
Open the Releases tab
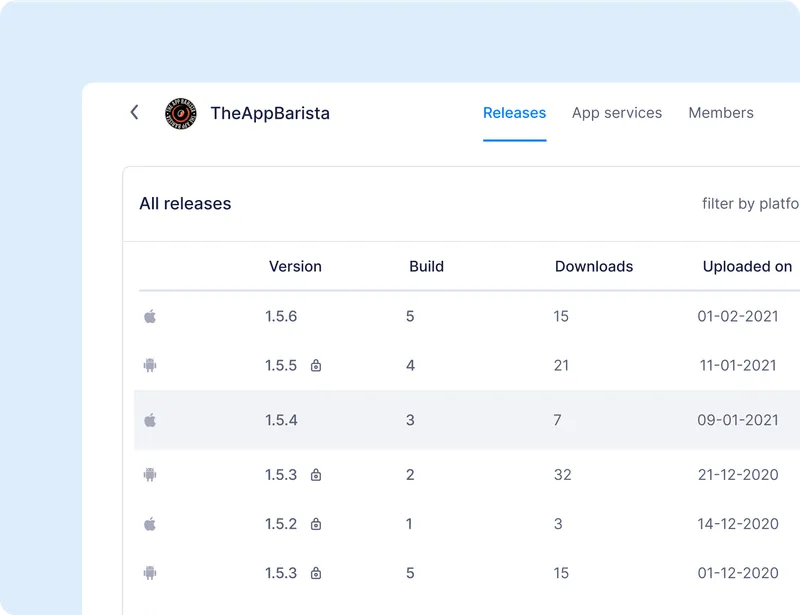coord(514,113)
